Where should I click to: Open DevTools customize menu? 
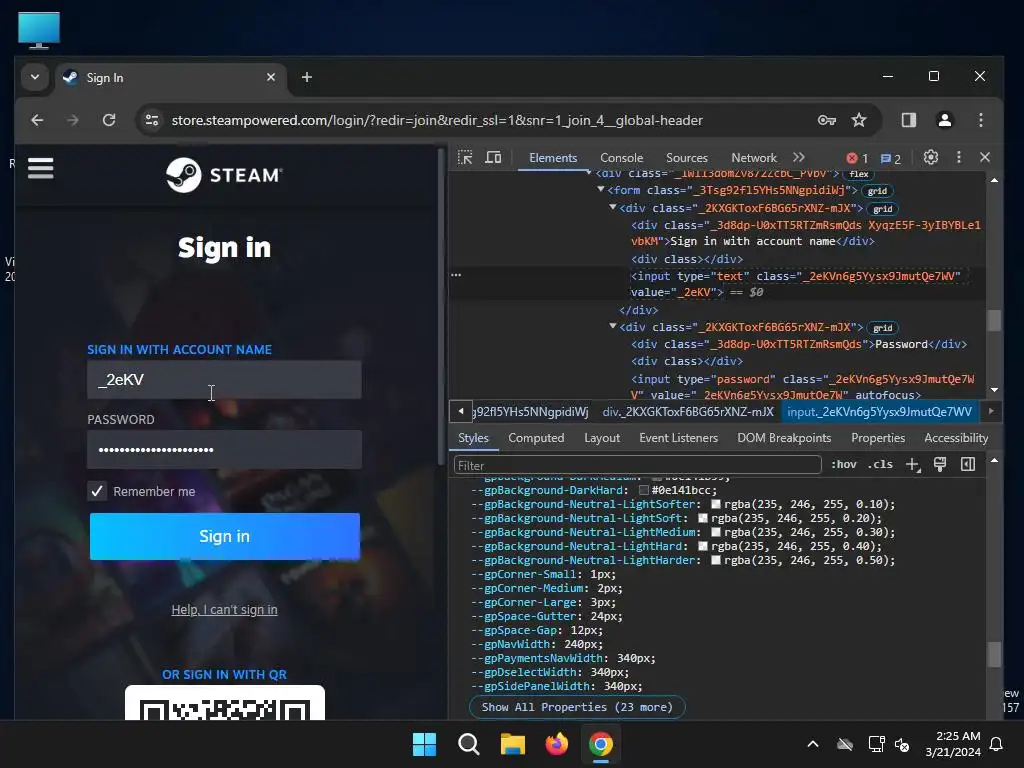(x=959, y=157)
